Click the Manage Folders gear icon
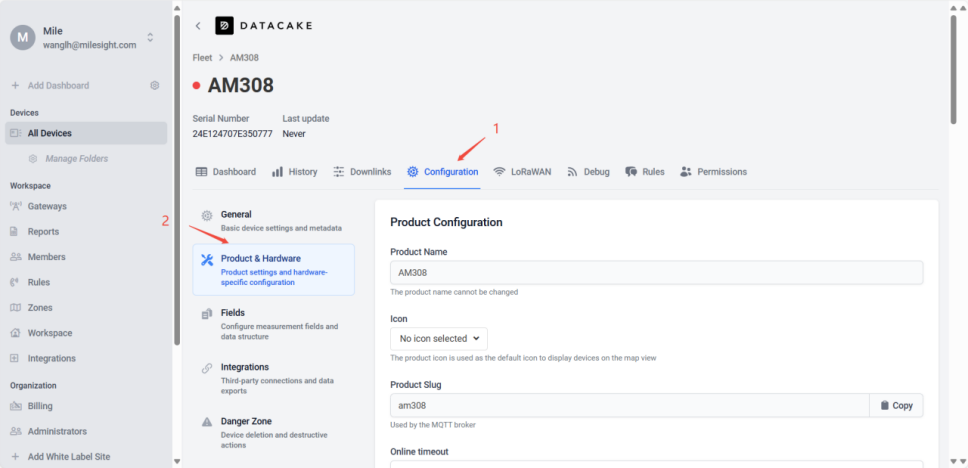Viewport: 968px width, 468px height. (x=33, y=159)
